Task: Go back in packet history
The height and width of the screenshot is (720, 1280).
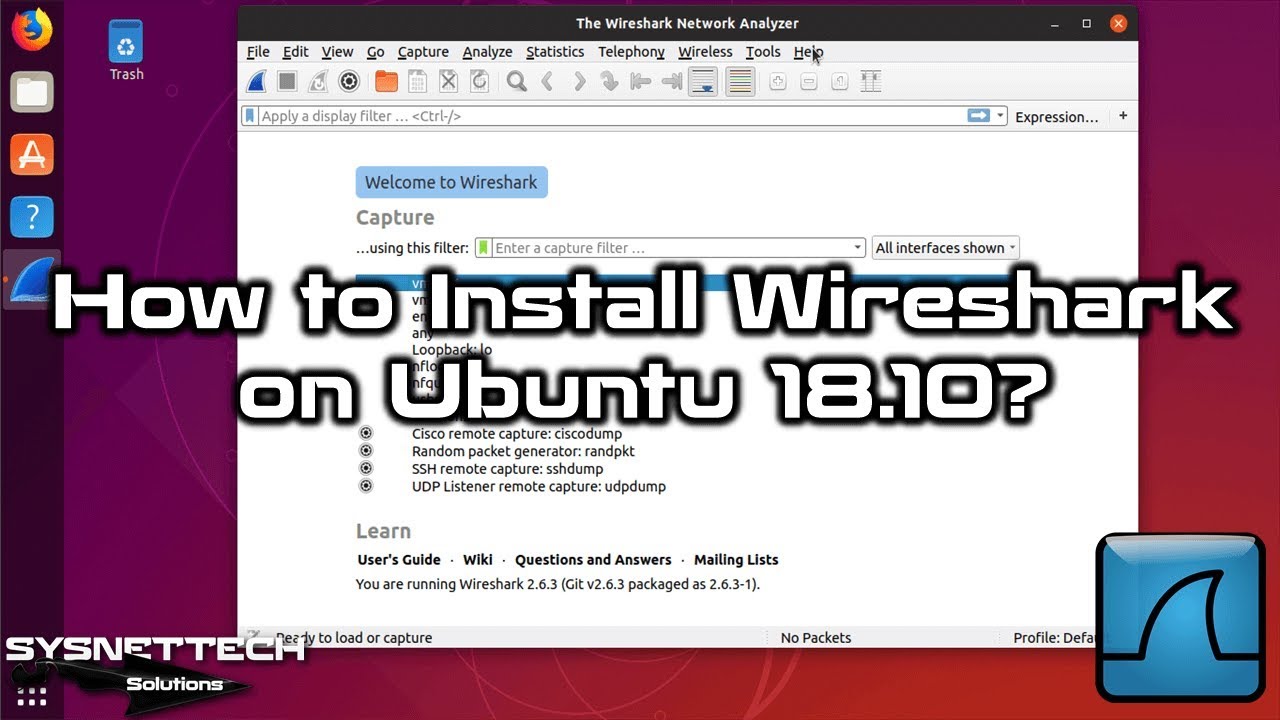Action: click(547, 82)
